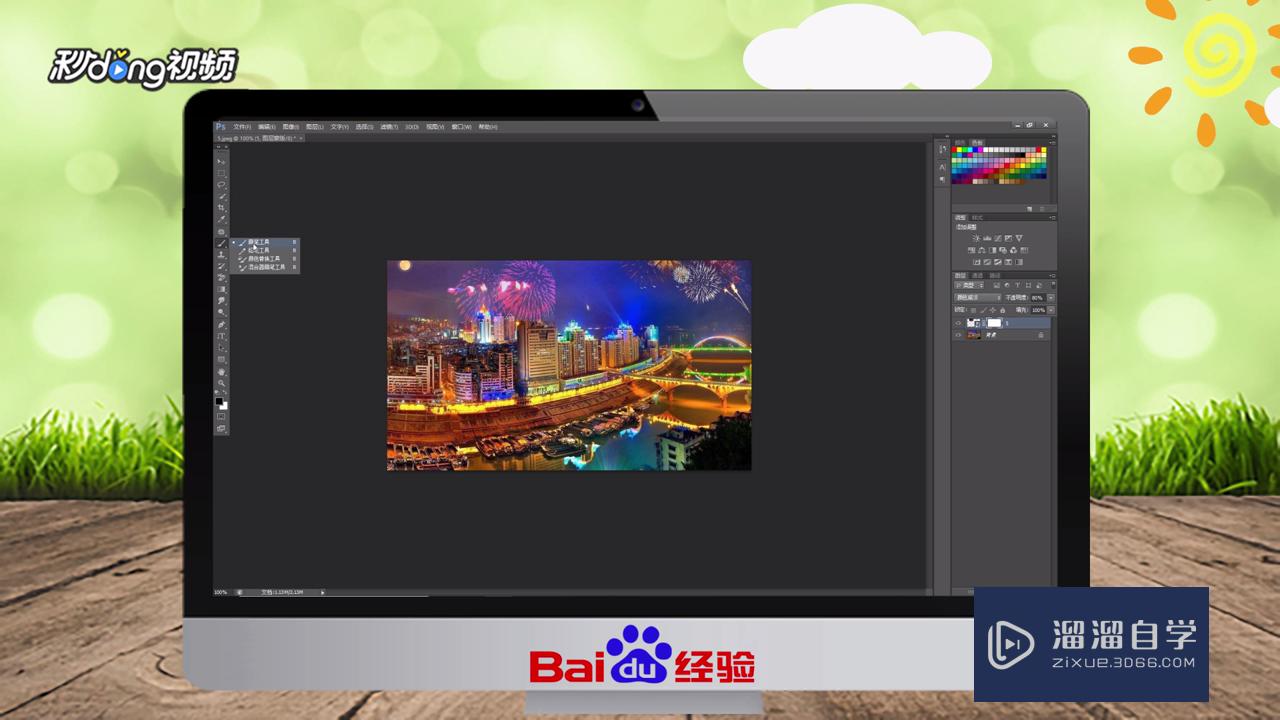Choose 铅笔工具 from brush flyout
The image size is (1280, 720).
click(266, 250)
